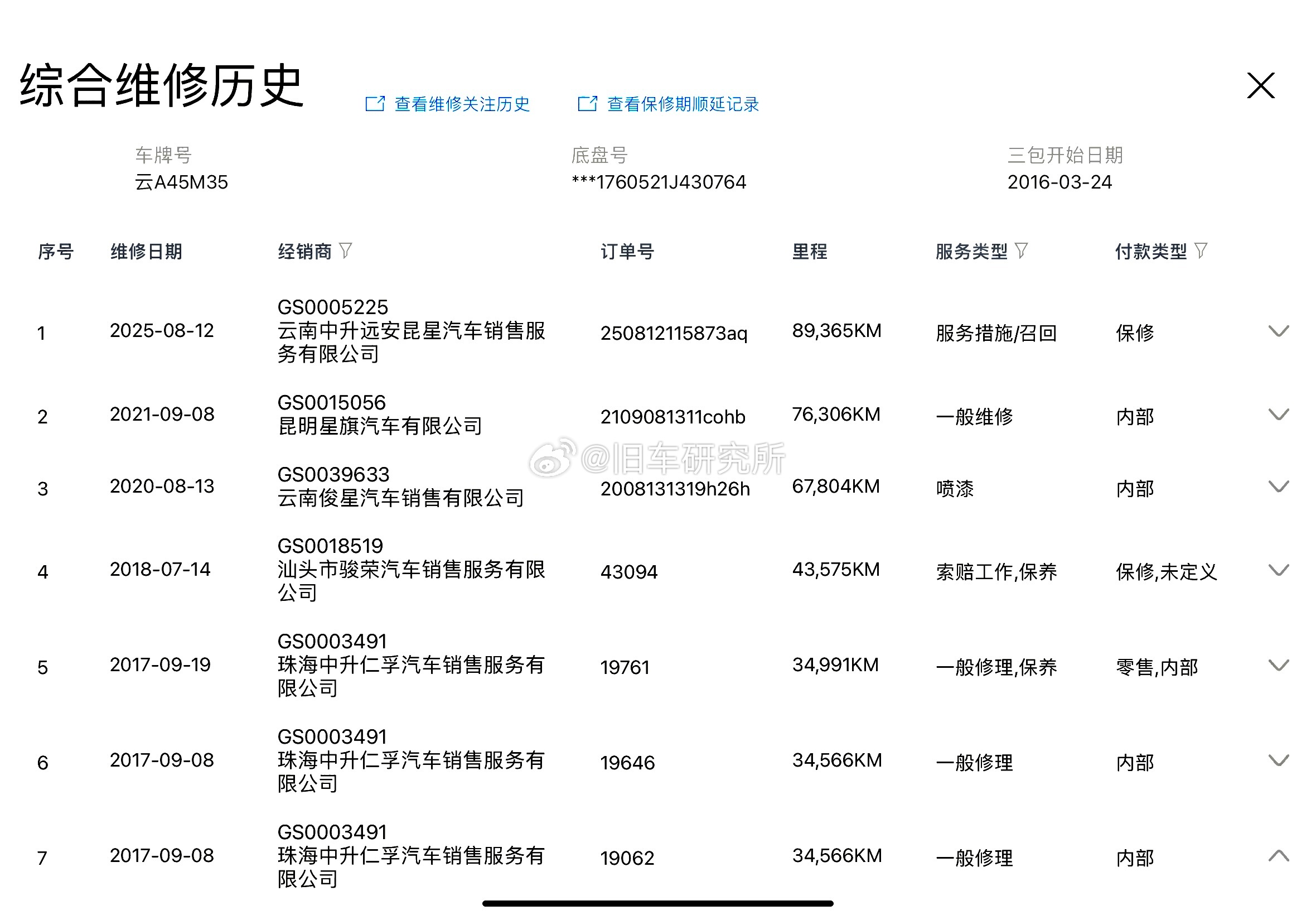Click mileage 76,306KM

point(836,415)
